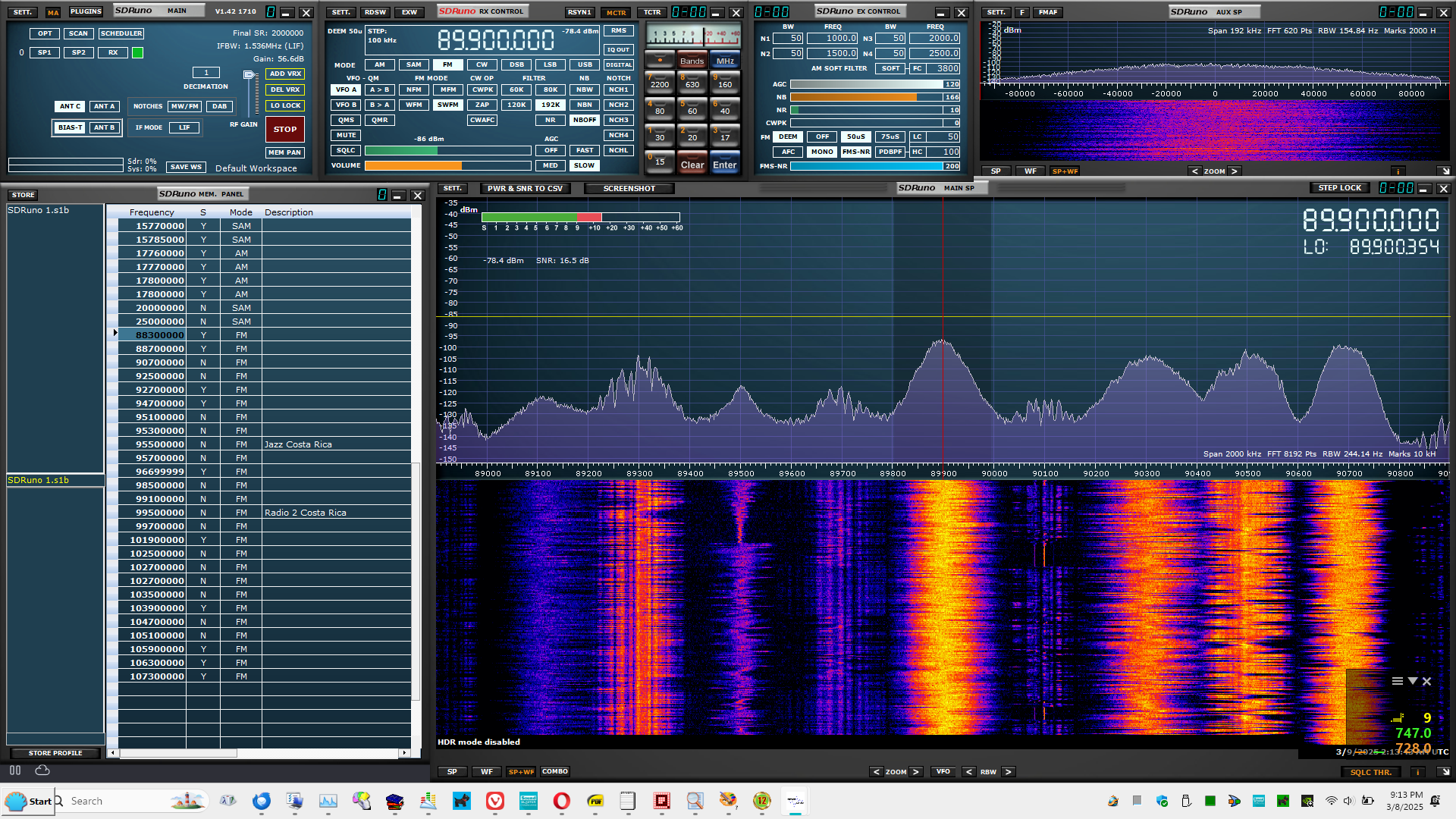Toggle MUTE in RX Control

click(x=346, y=135)
